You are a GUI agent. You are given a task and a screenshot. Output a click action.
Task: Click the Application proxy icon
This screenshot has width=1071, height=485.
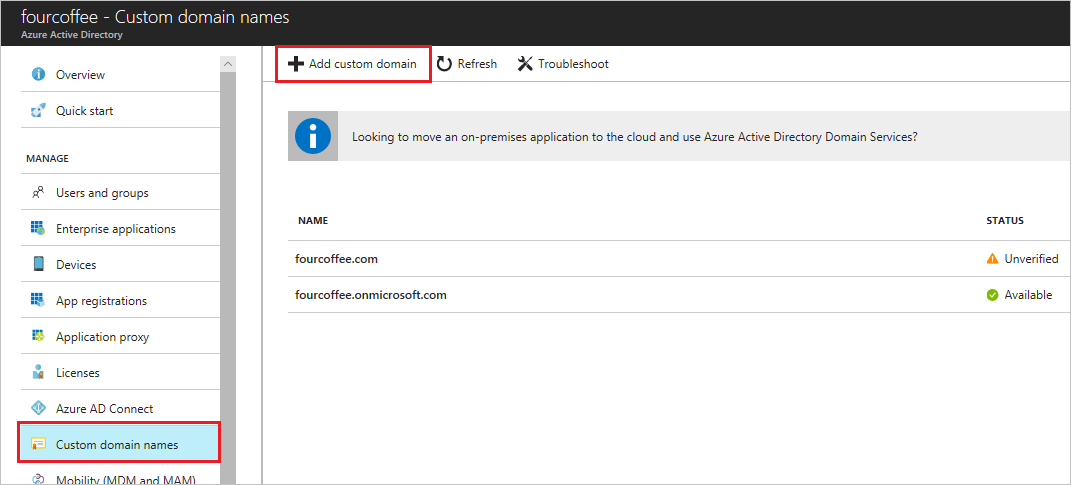(39, 337)
